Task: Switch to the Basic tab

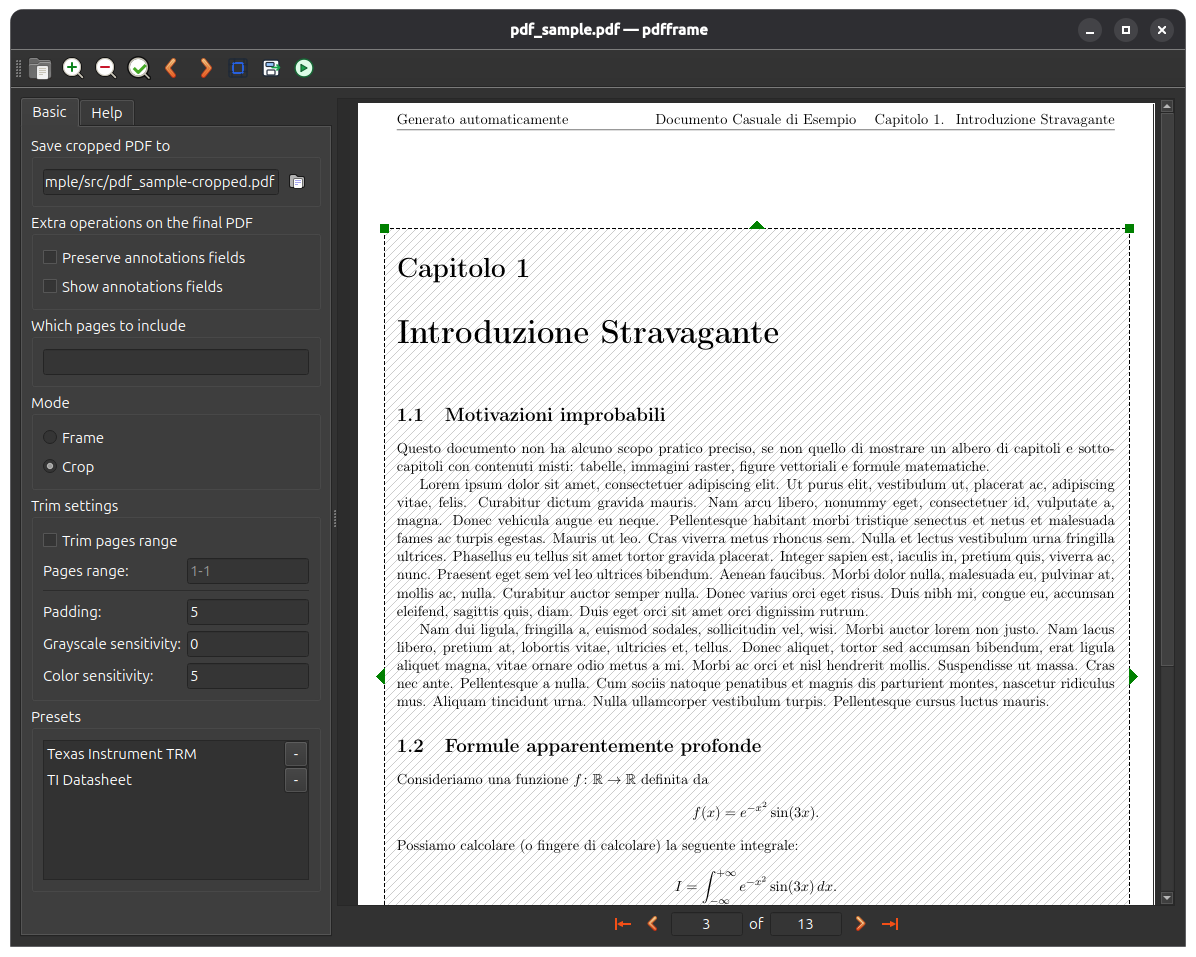Action: pyautogui.click(x=49, y=112)
